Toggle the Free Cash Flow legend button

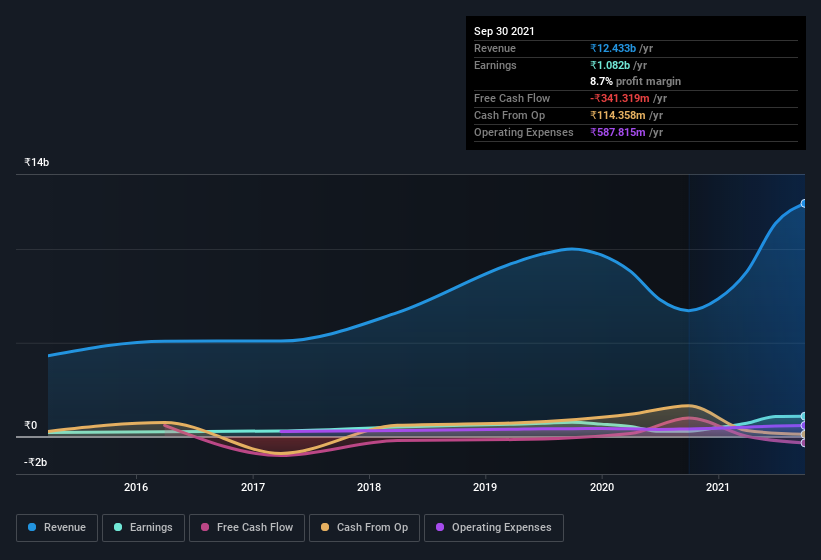point(247,528)
